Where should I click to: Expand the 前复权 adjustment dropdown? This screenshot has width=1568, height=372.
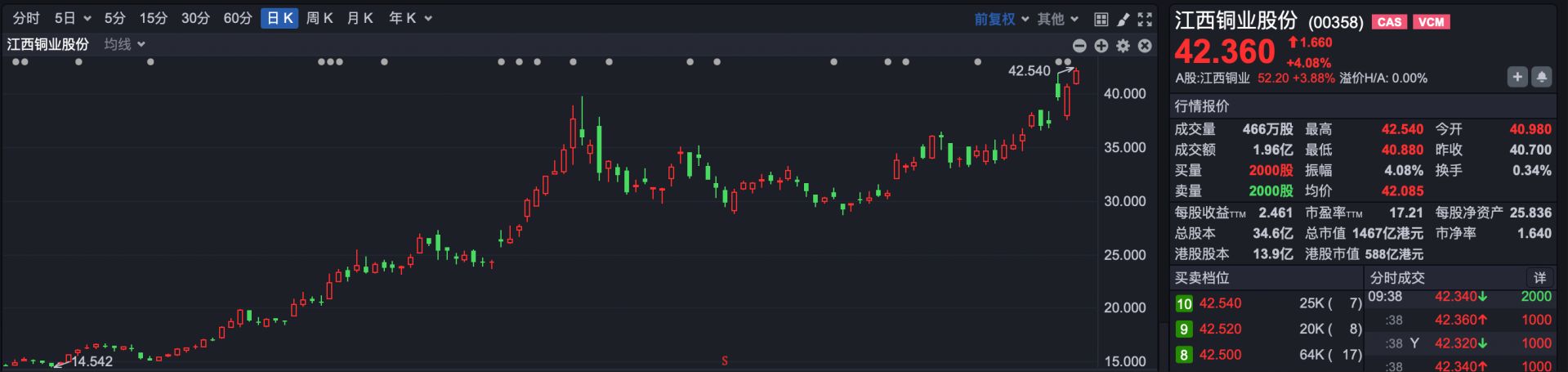click(1001, 19)
